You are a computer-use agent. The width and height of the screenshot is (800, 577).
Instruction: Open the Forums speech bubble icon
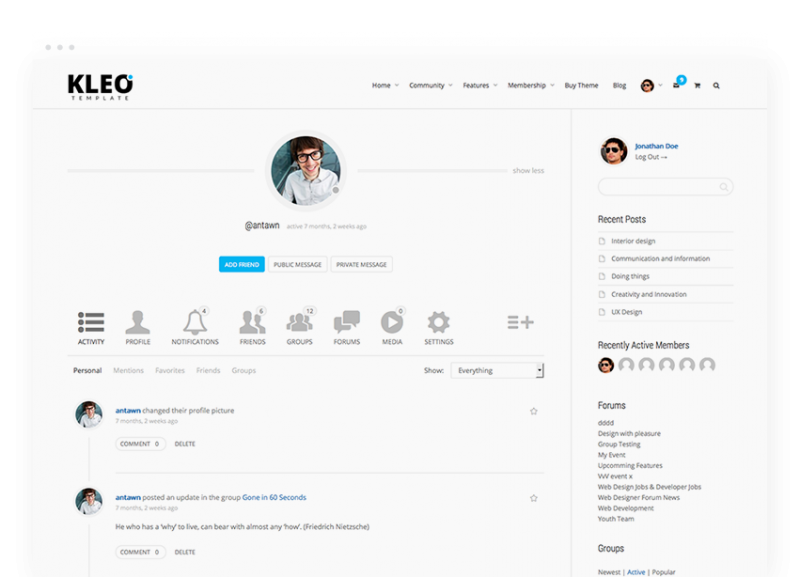click(x=346, y=322)
